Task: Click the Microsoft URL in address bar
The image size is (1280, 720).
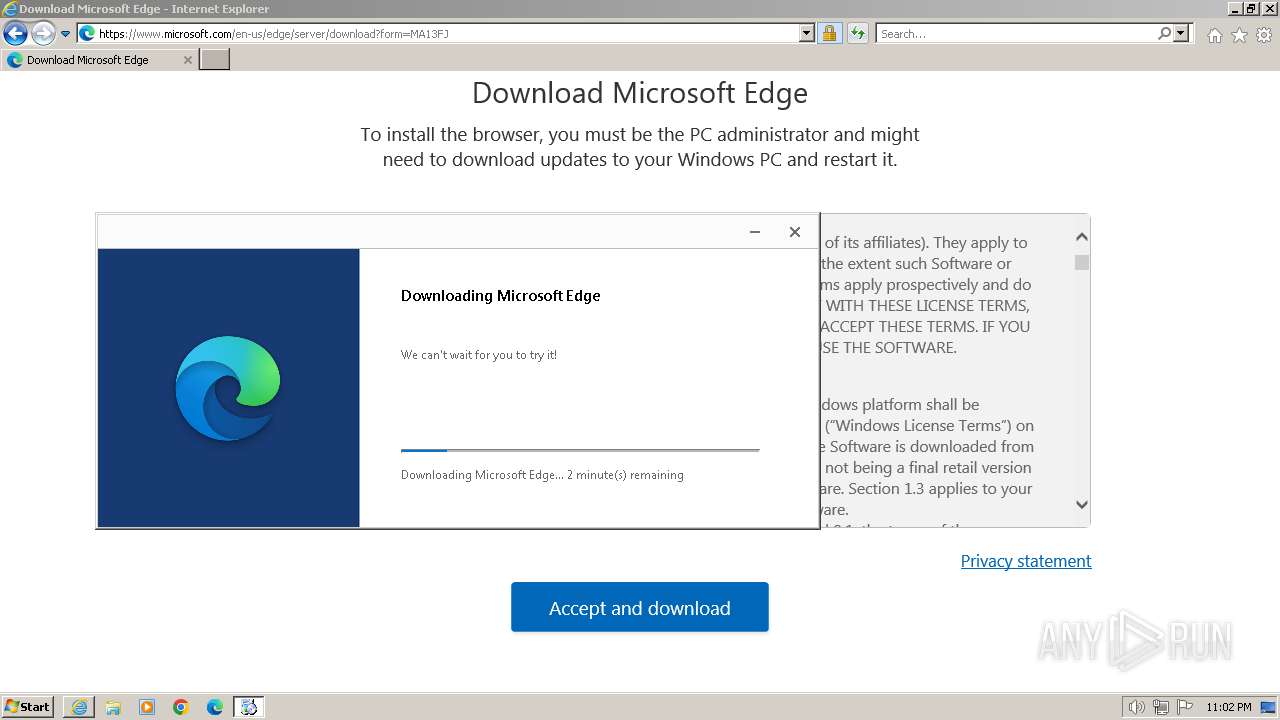Action: point(273,34)
